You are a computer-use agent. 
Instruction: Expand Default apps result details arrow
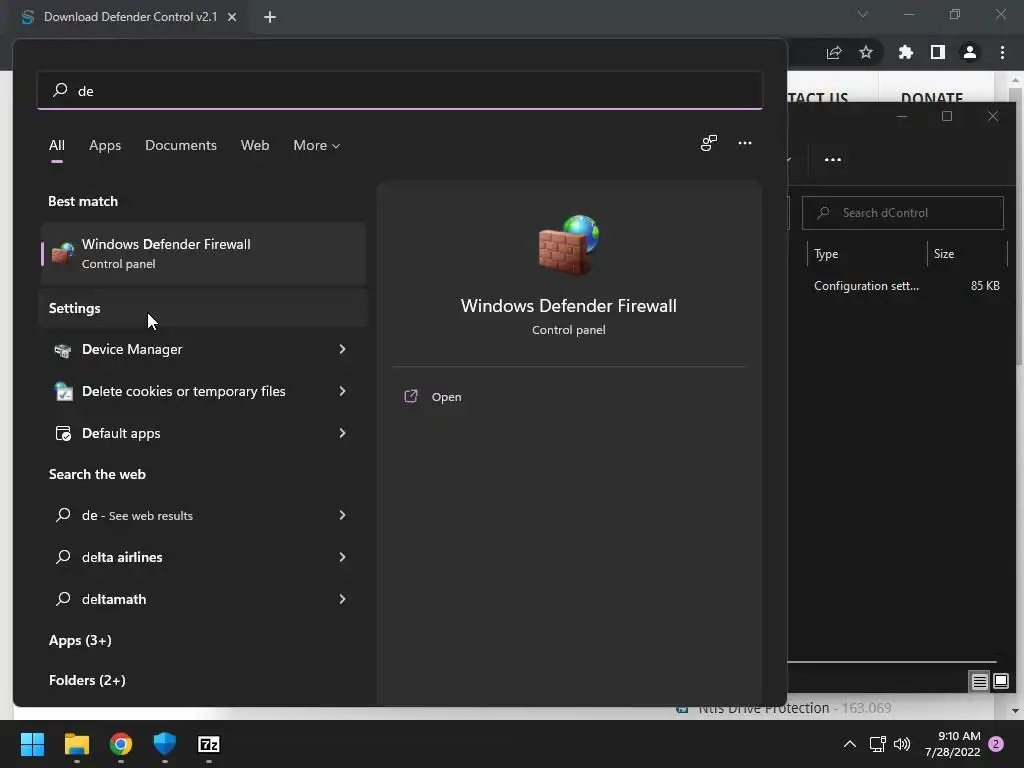click(x=342, y=433)
